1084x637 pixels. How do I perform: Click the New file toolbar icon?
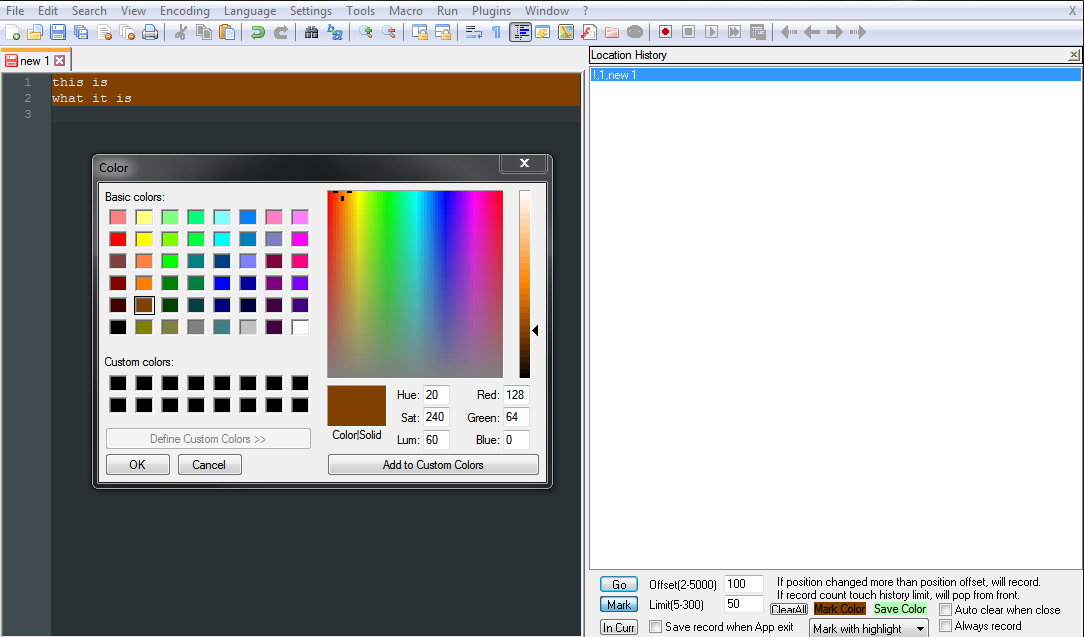12,32
